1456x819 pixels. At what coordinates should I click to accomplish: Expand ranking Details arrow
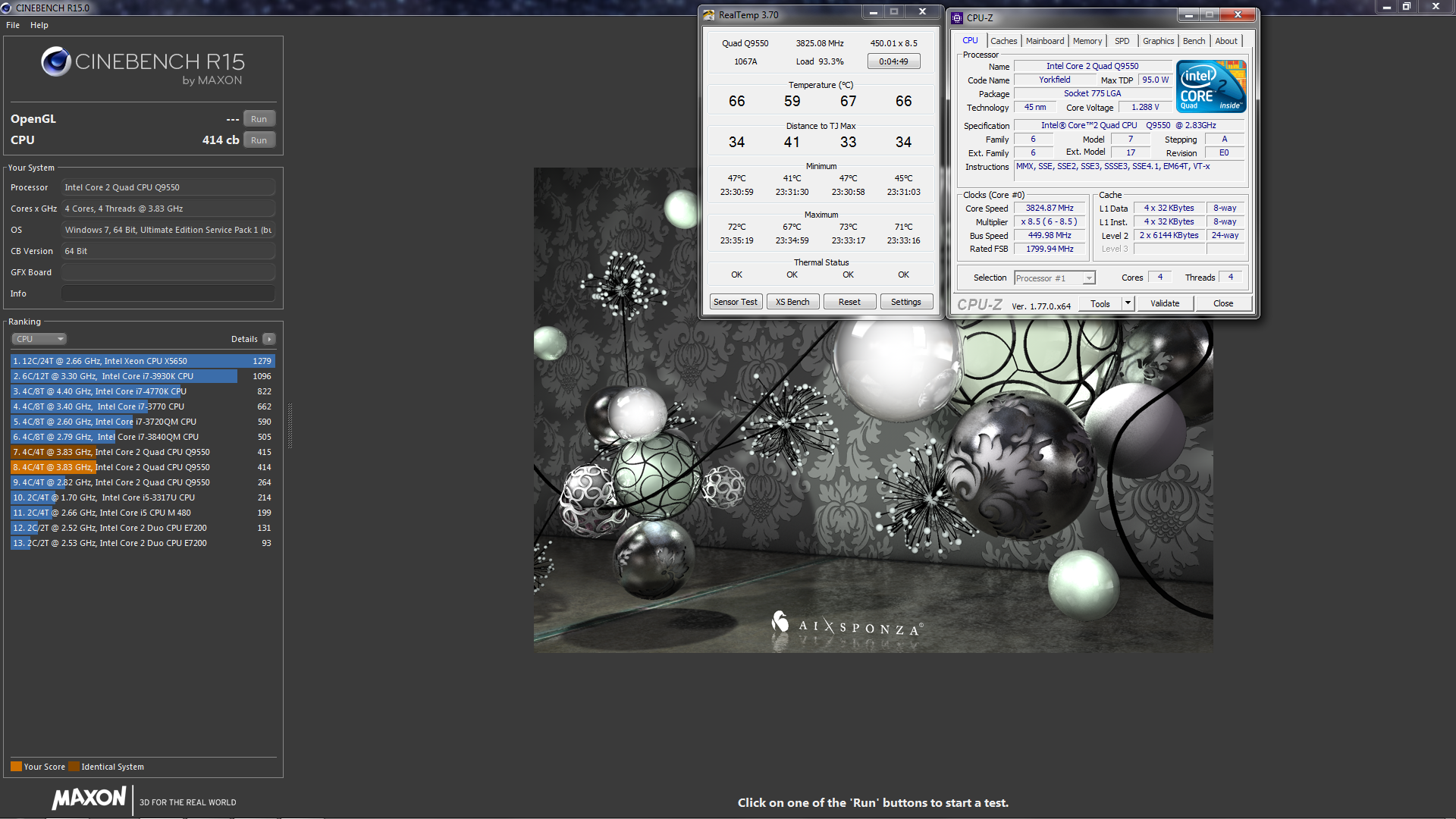pos(269,339)
